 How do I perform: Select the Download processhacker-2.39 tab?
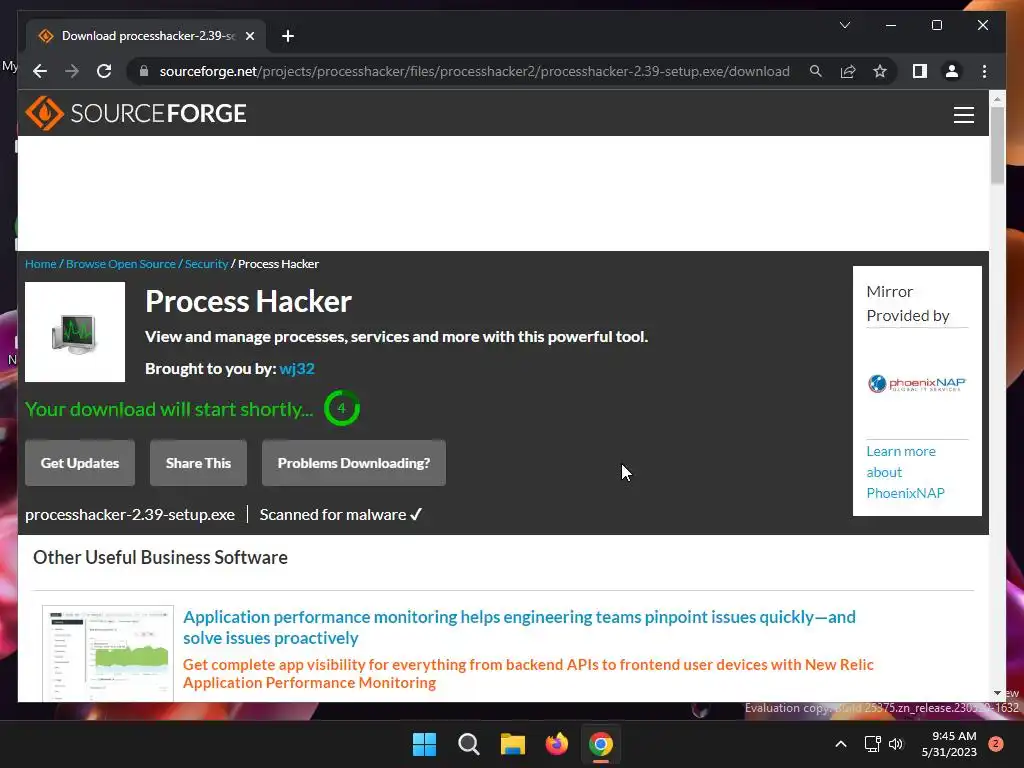(147, 36)
